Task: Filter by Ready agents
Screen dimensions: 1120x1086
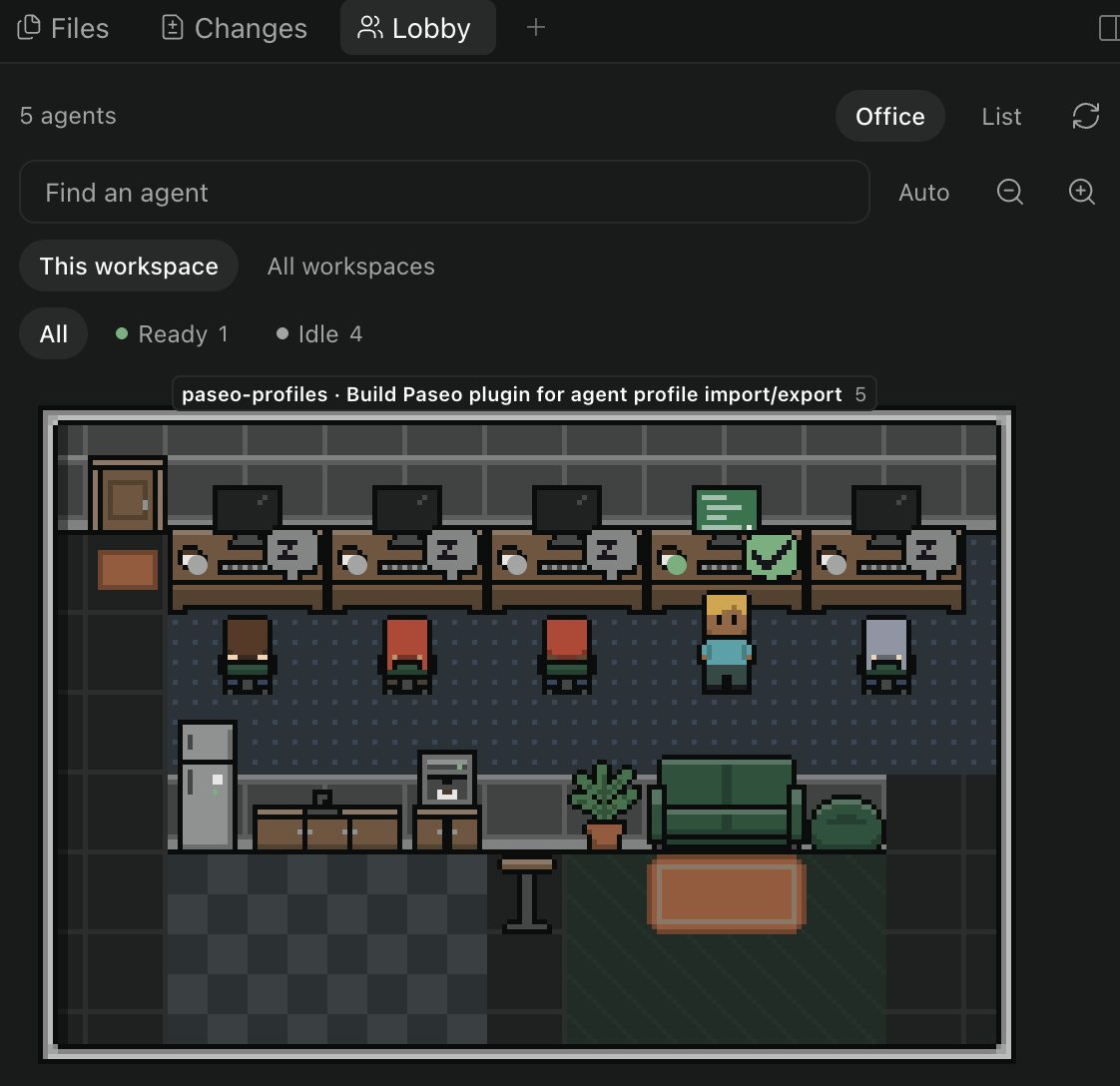Action: [172, 333]
